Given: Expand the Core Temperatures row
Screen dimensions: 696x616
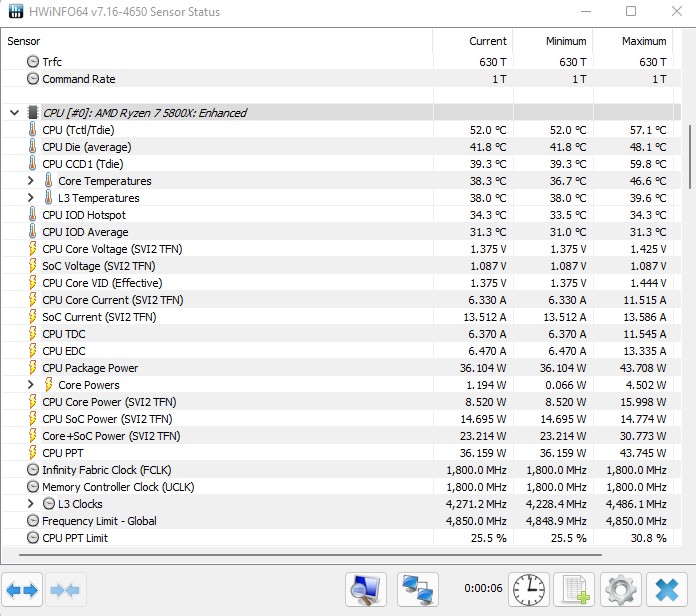Looking at the screenshot, I should click(31, 181).
